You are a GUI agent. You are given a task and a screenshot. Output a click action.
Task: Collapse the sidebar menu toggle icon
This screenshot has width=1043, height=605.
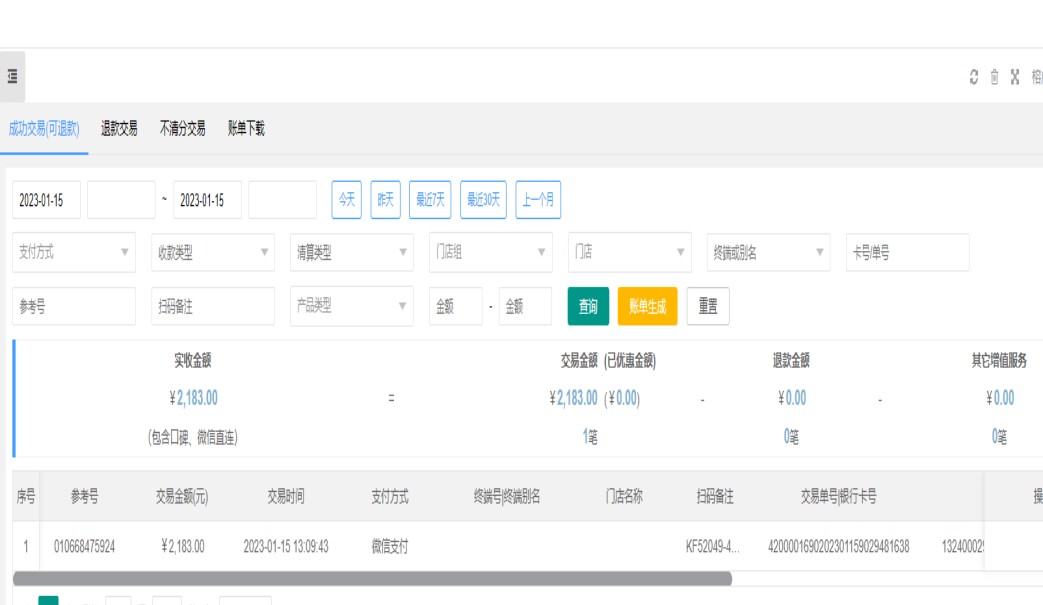12,77
